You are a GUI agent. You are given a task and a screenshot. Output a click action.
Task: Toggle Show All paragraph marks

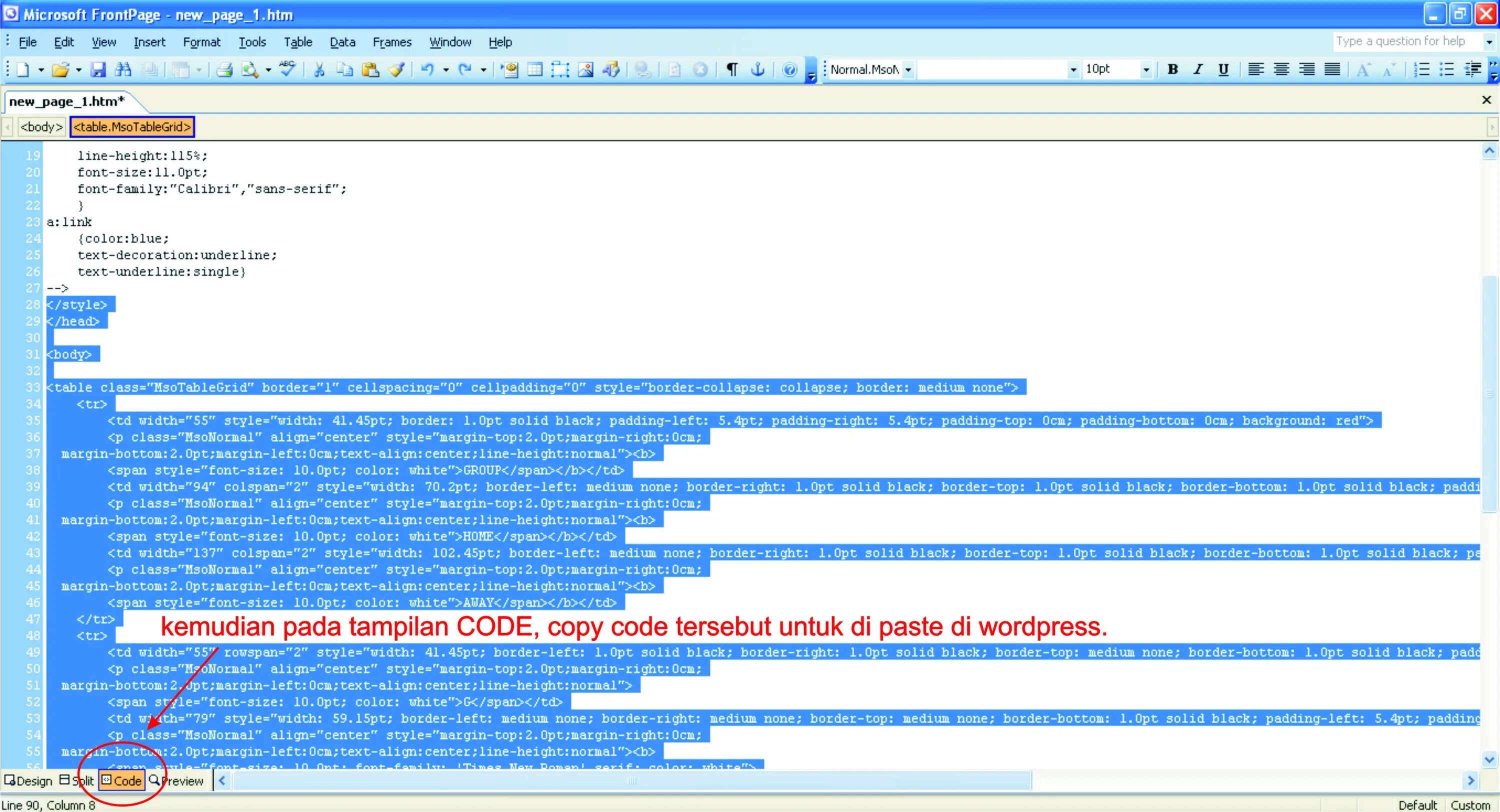[x=732, y=70]
